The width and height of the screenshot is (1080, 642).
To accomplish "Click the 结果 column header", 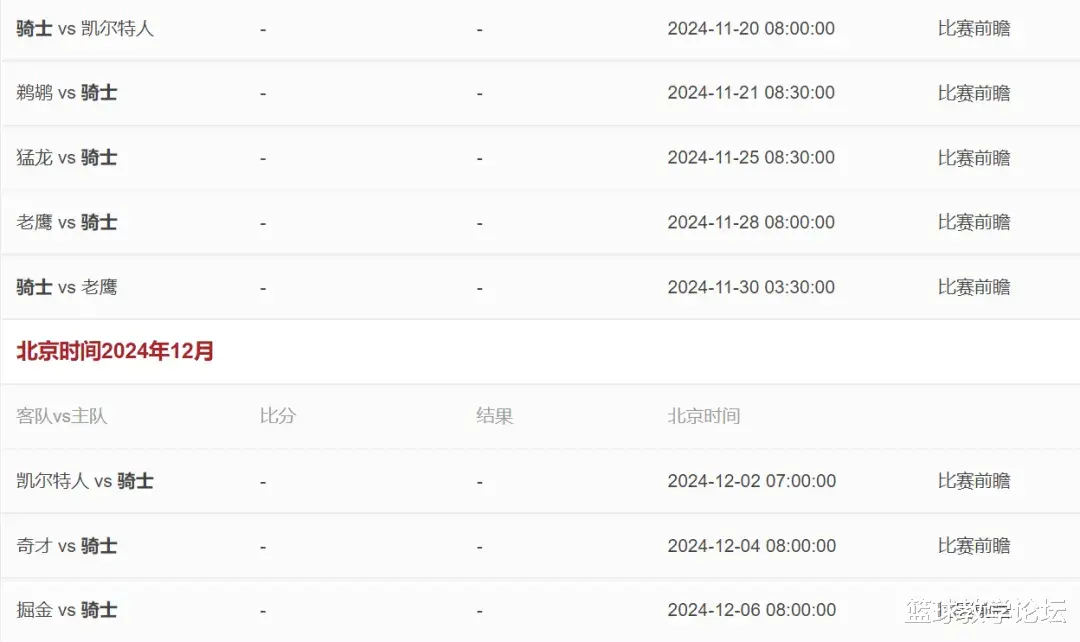I will (x=495, y=416).
